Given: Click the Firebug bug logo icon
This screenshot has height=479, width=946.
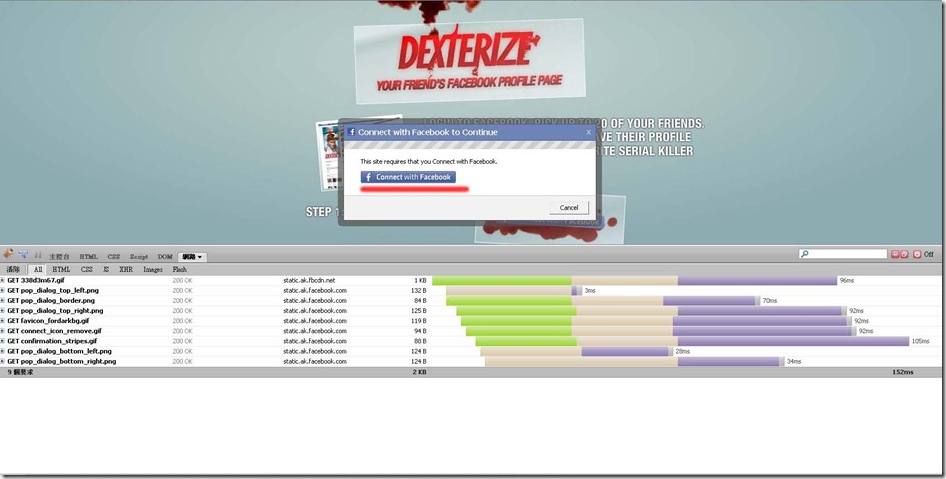Looking at the screenshot, I should point(8,255).
